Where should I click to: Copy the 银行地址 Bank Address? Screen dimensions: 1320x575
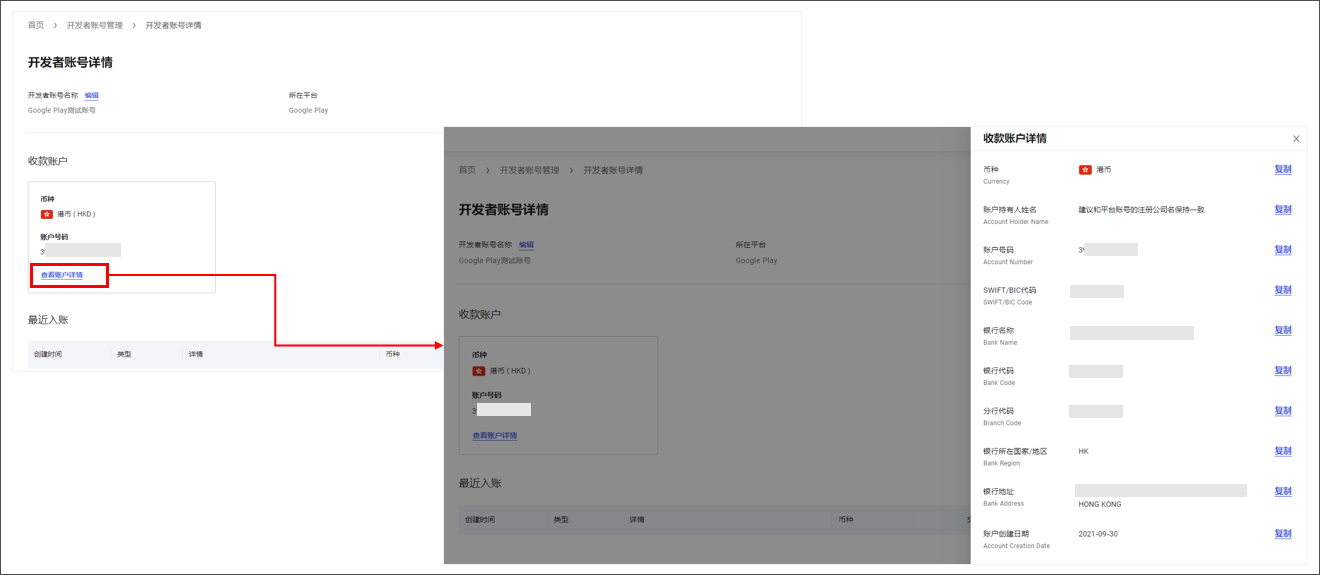(x=1283, y=491)
